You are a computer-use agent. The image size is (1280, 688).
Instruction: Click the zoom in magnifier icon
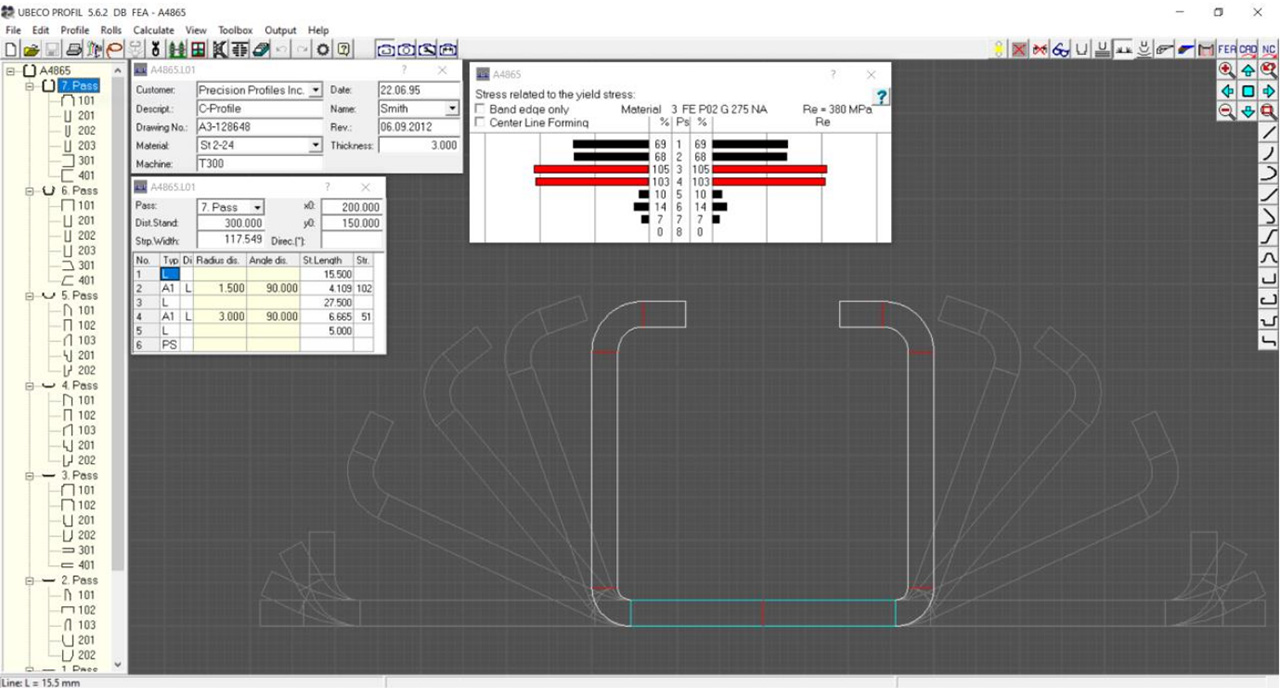pos(1227,70)
